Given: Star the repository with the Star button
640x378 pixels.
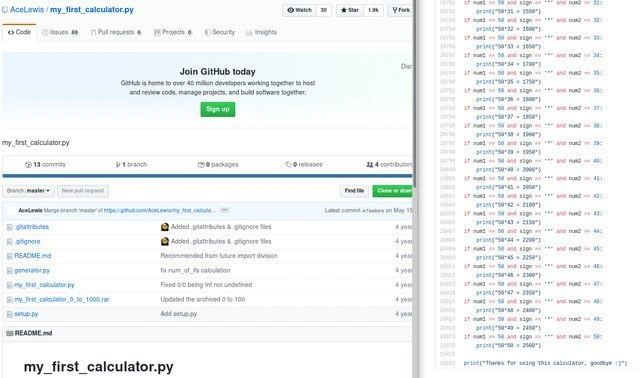Looking at the screenshot, I should click(x=350, y=10).
